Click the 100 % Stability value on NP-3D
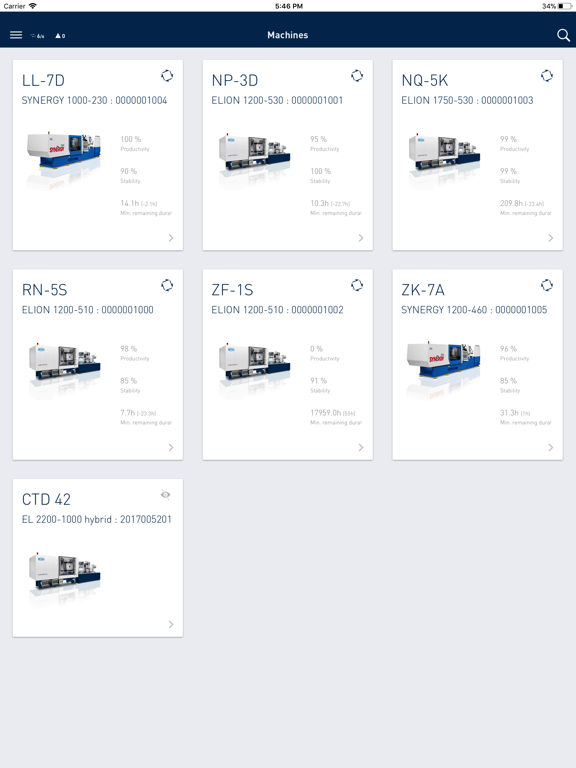Image resolution: width=576 pixels, height=768 pixels. [321, 171]
